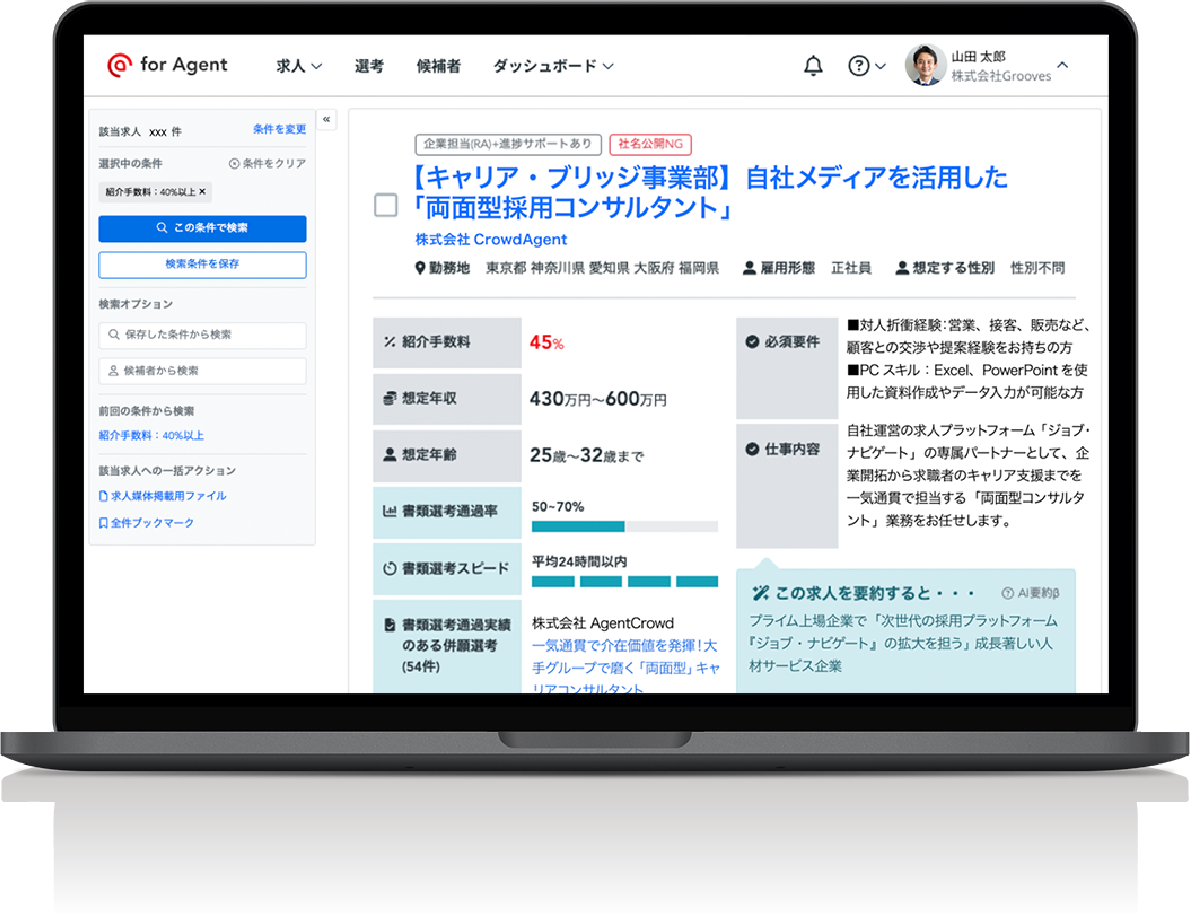Click the 条件をクリア reset icon
The image size is (1190, 916).
(234, 163)
